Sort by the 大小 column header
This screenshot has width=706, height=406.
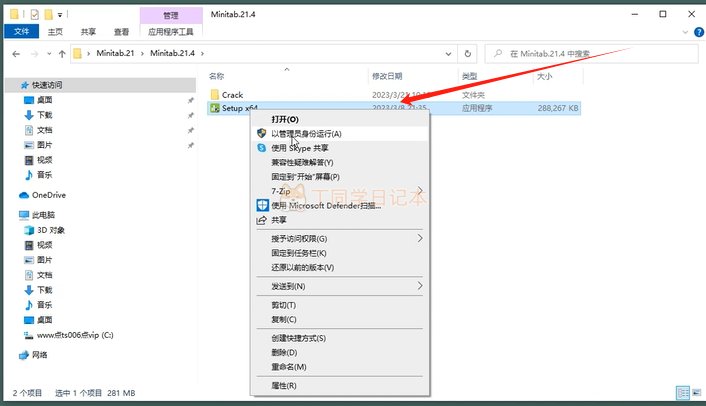pyautogui.click(x=544, y=77)
